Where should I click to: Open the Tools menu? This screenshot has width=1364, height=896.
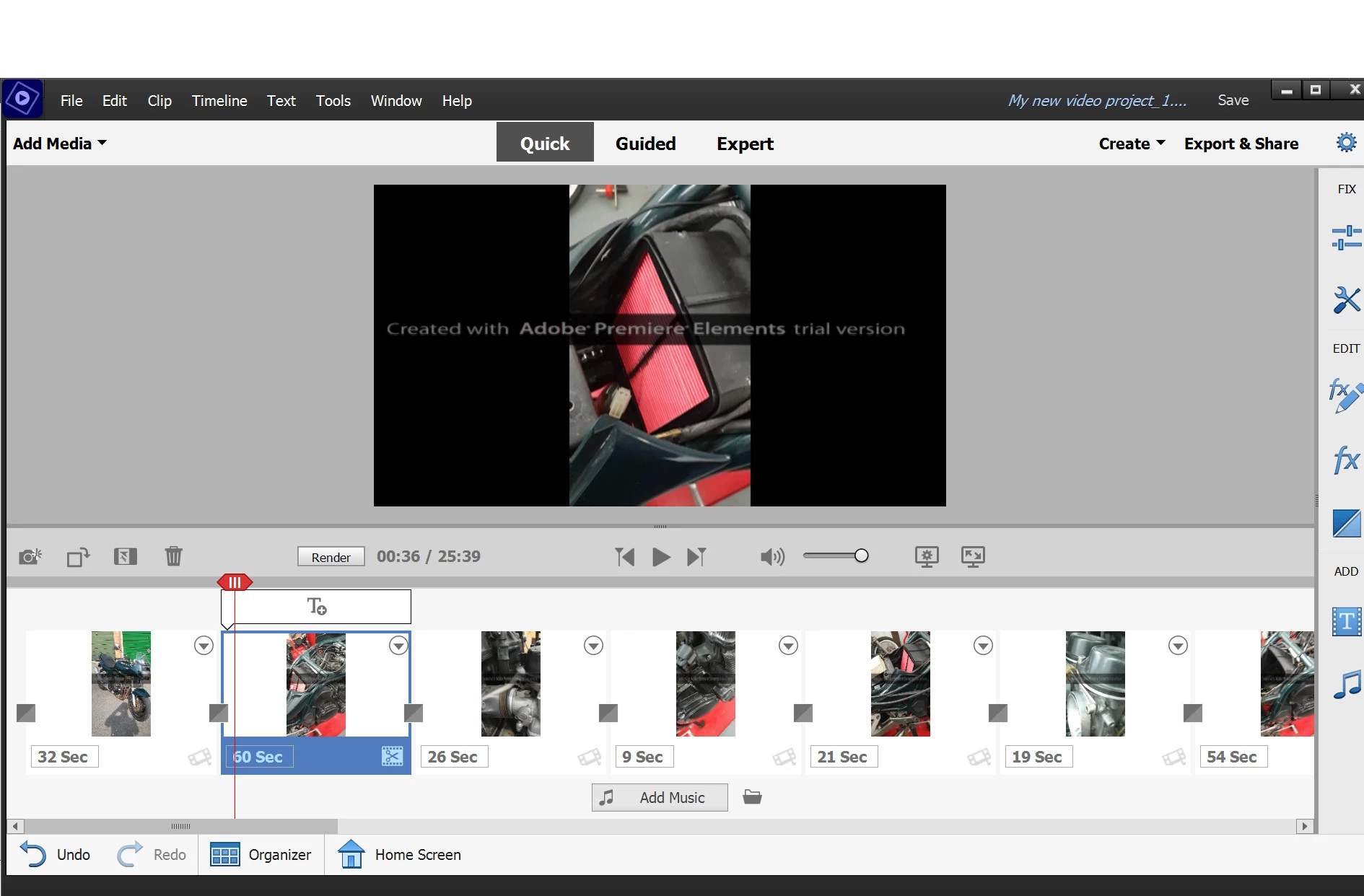coord(333,101)
